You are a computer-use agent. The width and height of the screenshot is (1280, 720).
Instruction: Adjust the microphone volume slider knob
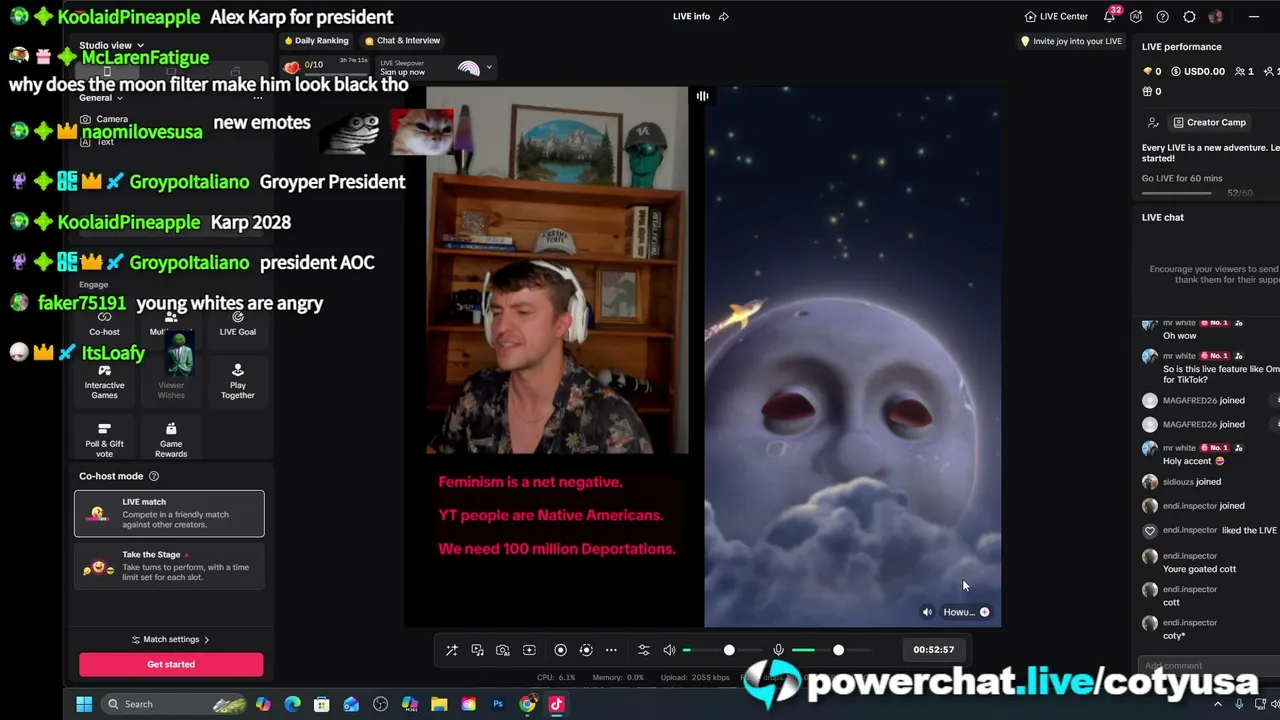(838, 650)
